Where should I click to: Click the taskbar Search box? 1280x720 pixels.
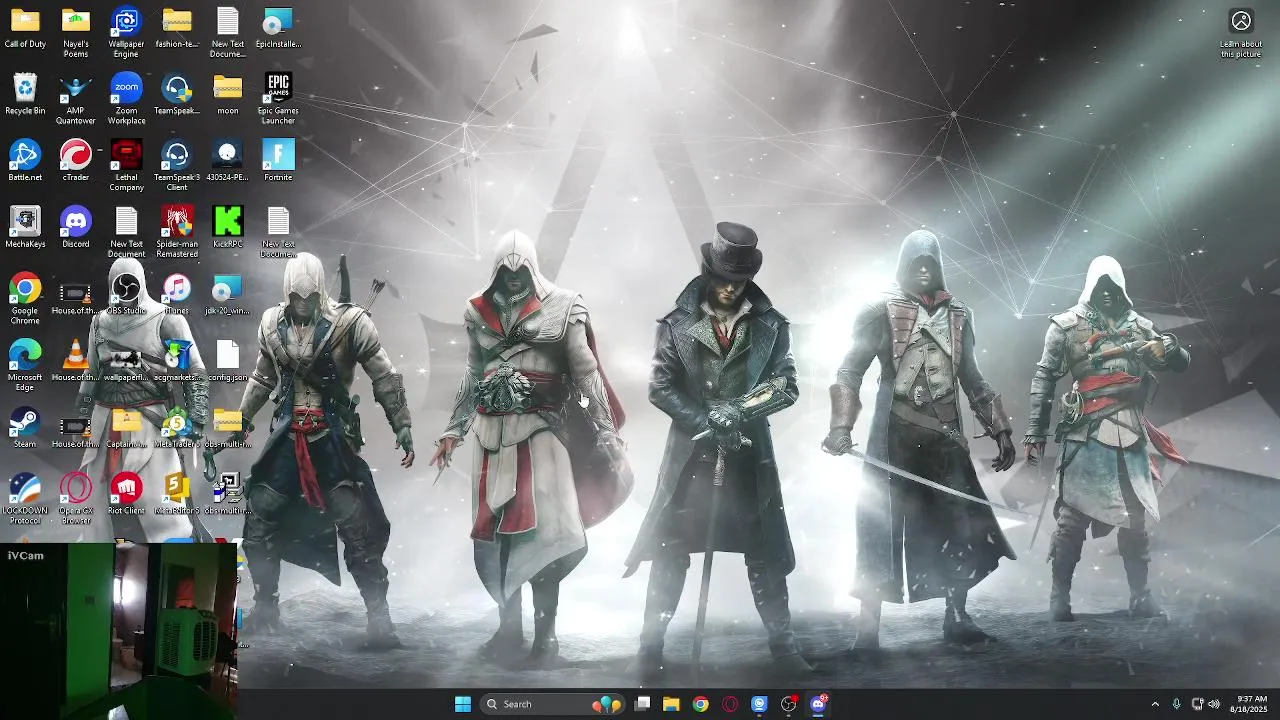(x=552, y=704)
